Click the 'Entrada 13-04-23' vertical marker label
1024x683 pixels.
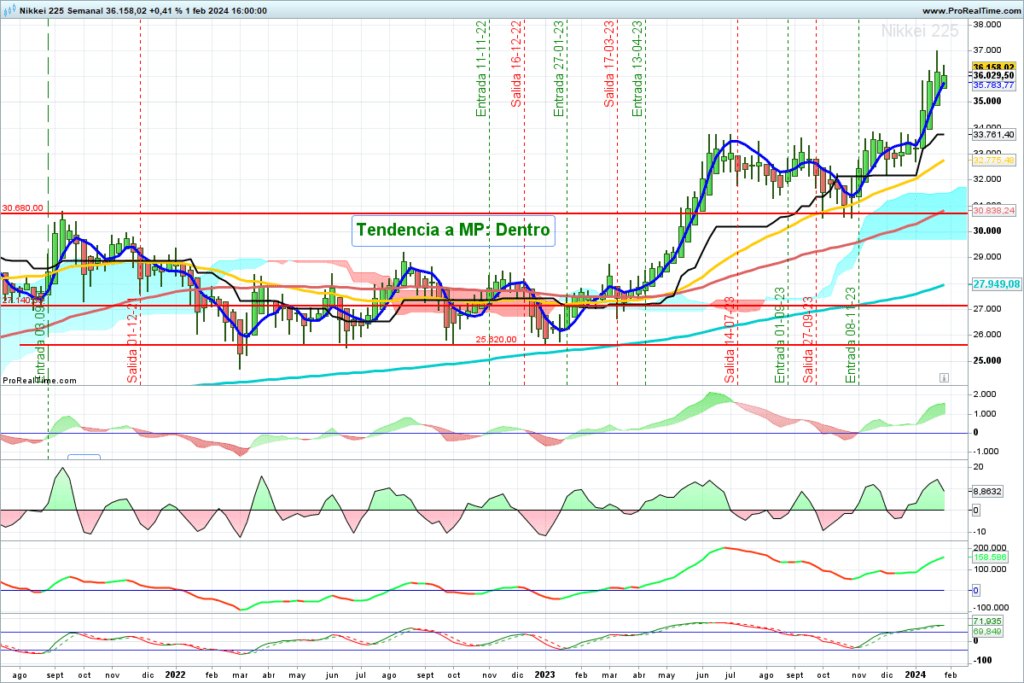click(x=637, y=69)
